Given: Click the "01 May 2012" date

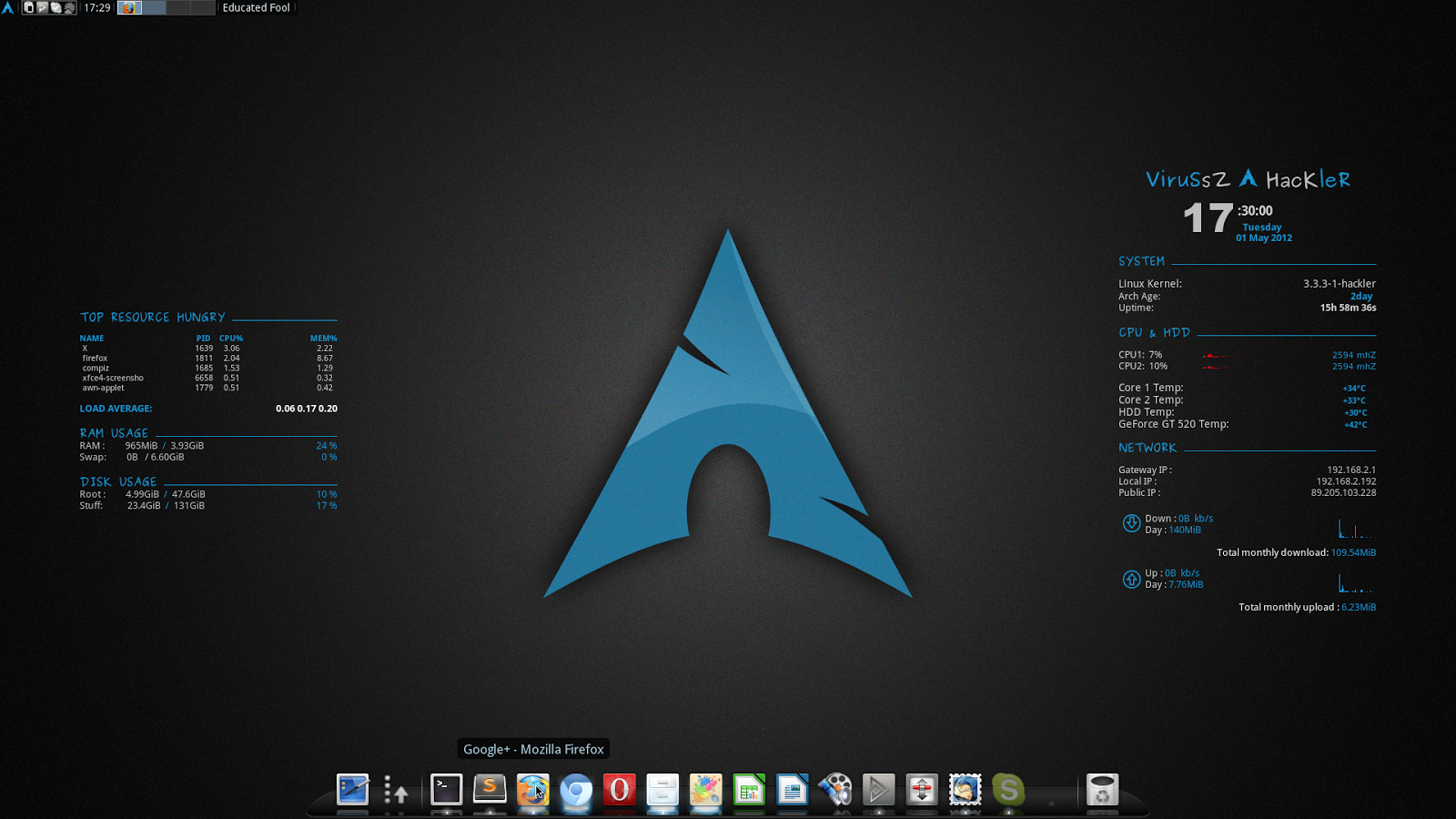Looking at the screenshot, I should pos(1264,238).
